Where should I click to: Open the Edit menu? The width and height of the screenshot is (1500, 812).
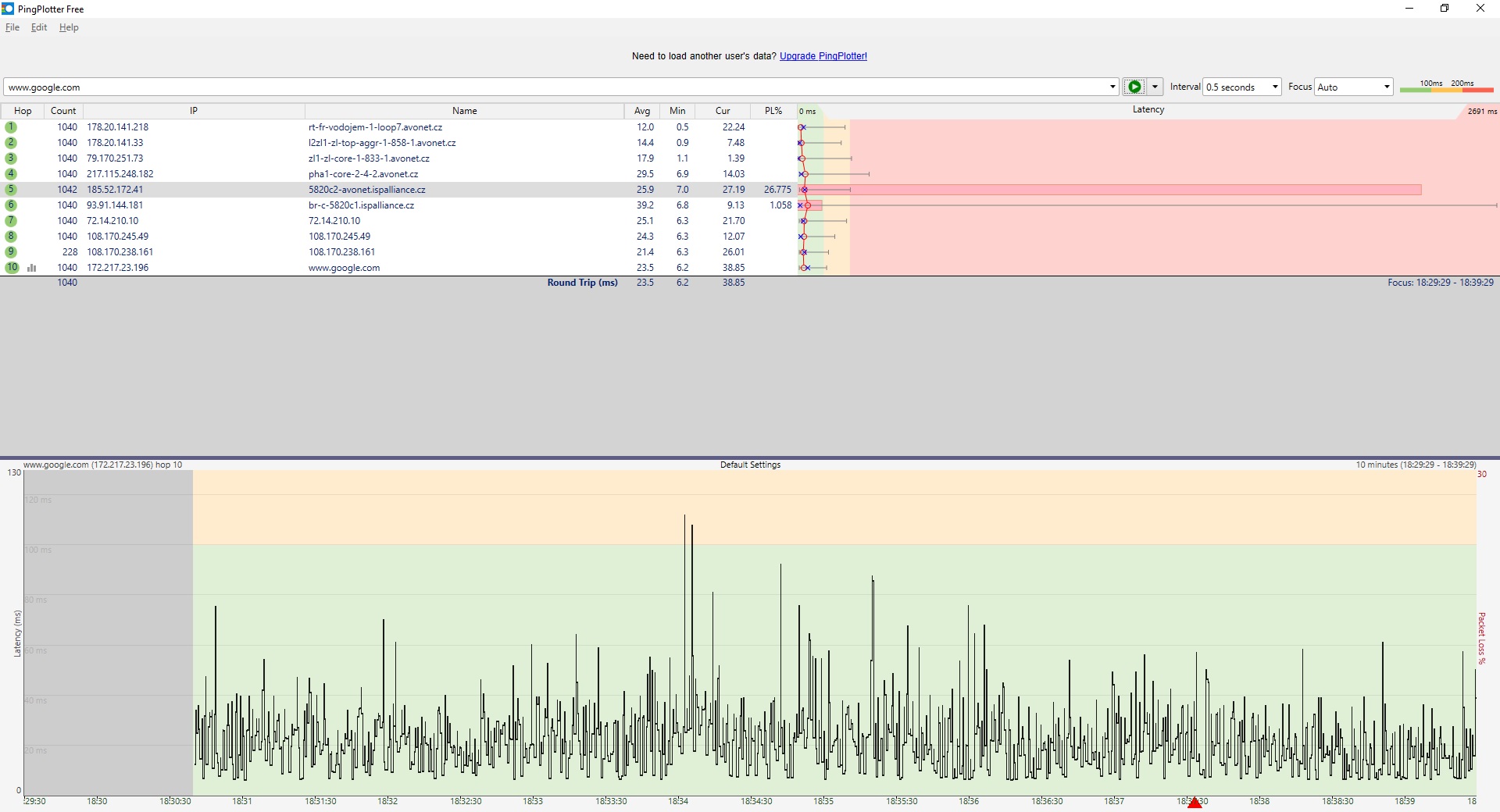pos(39,27)
